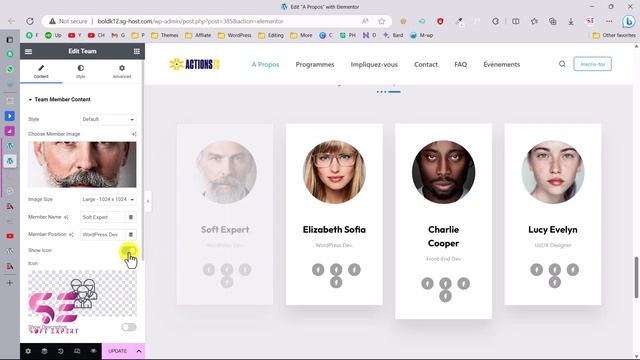
Task: Open the browser Downloads icon
Action: pyautogui.click(x=571, y=21)
